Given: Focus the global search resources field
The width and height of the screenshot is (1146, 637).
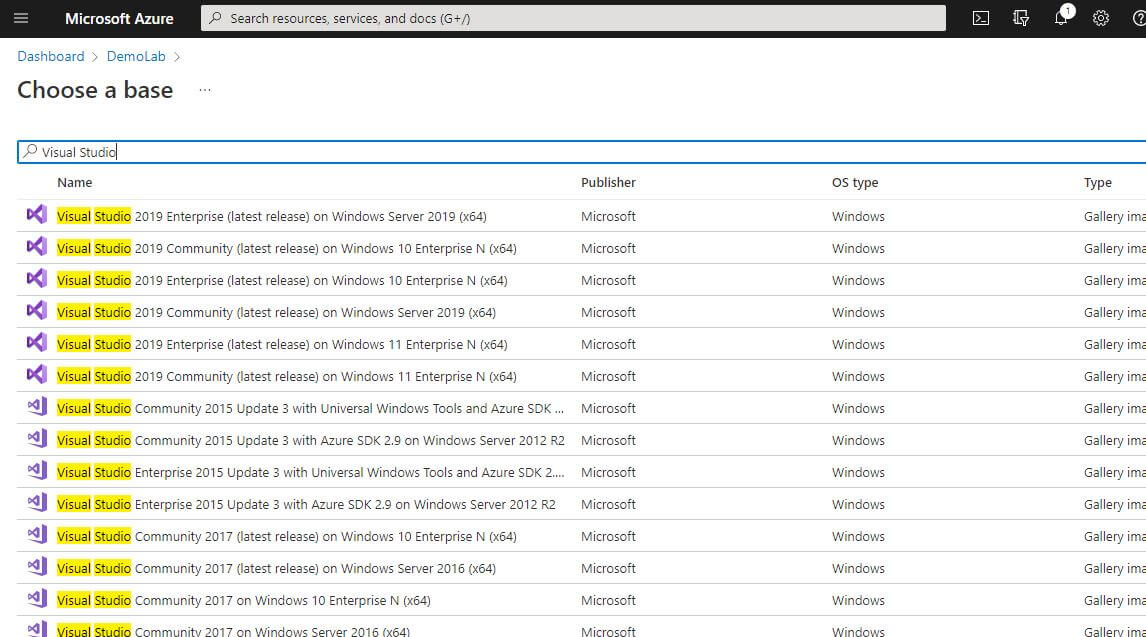Looking at the screenshot, I should point(573,18).
